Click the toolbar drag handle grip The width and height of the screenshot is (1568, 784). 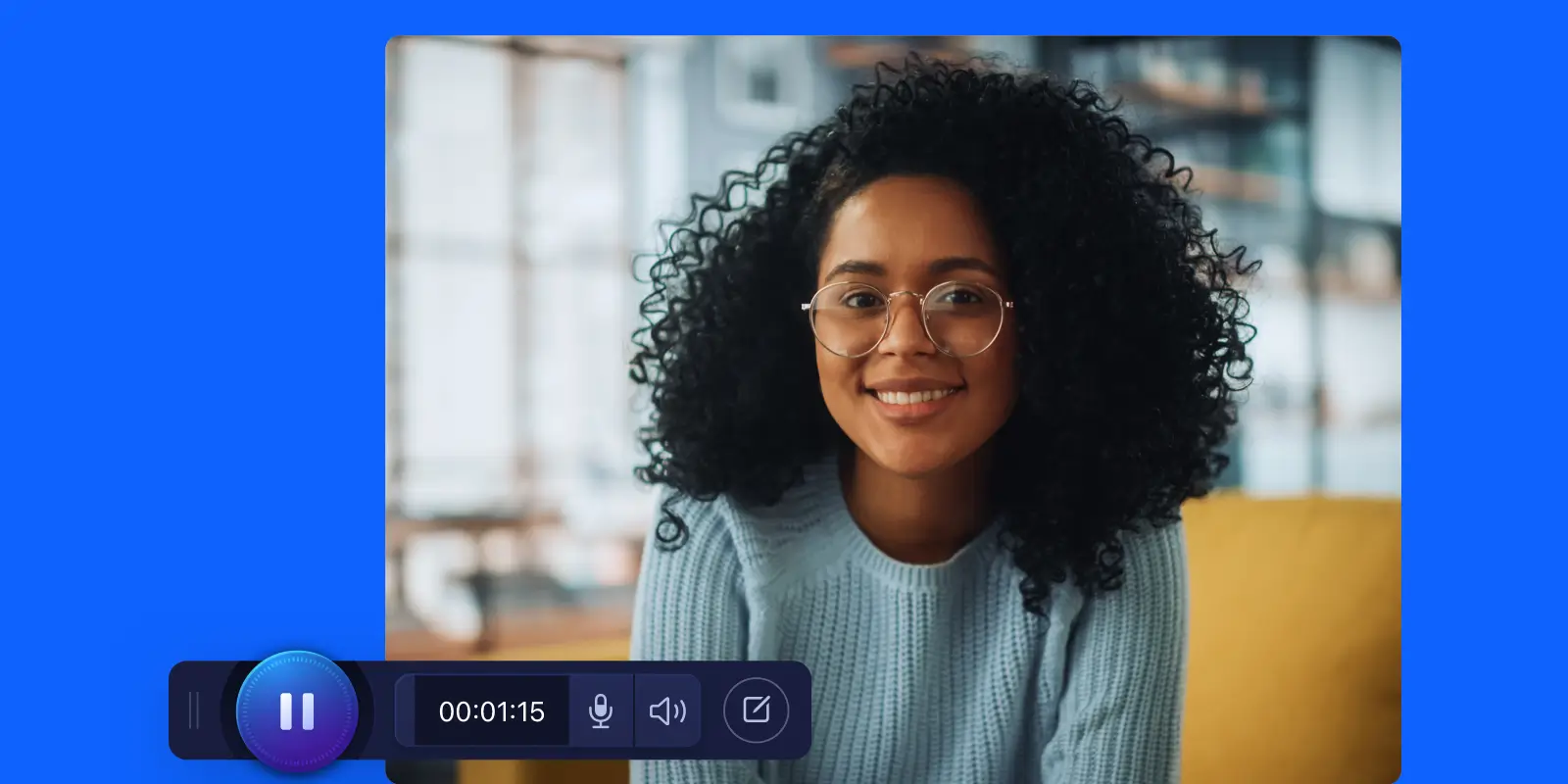pyautogui.click(x=194, y=710)
